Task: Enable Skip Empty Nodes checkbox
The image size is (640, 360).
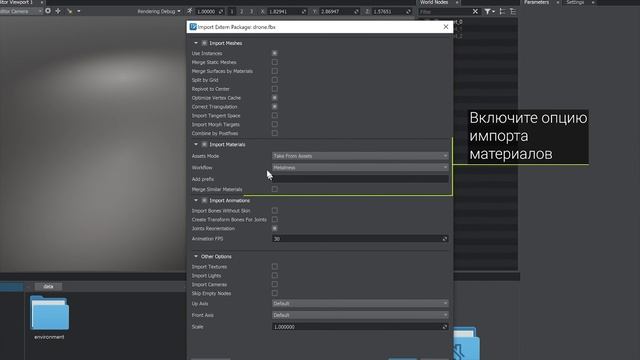Action: [x=275, y=293]
